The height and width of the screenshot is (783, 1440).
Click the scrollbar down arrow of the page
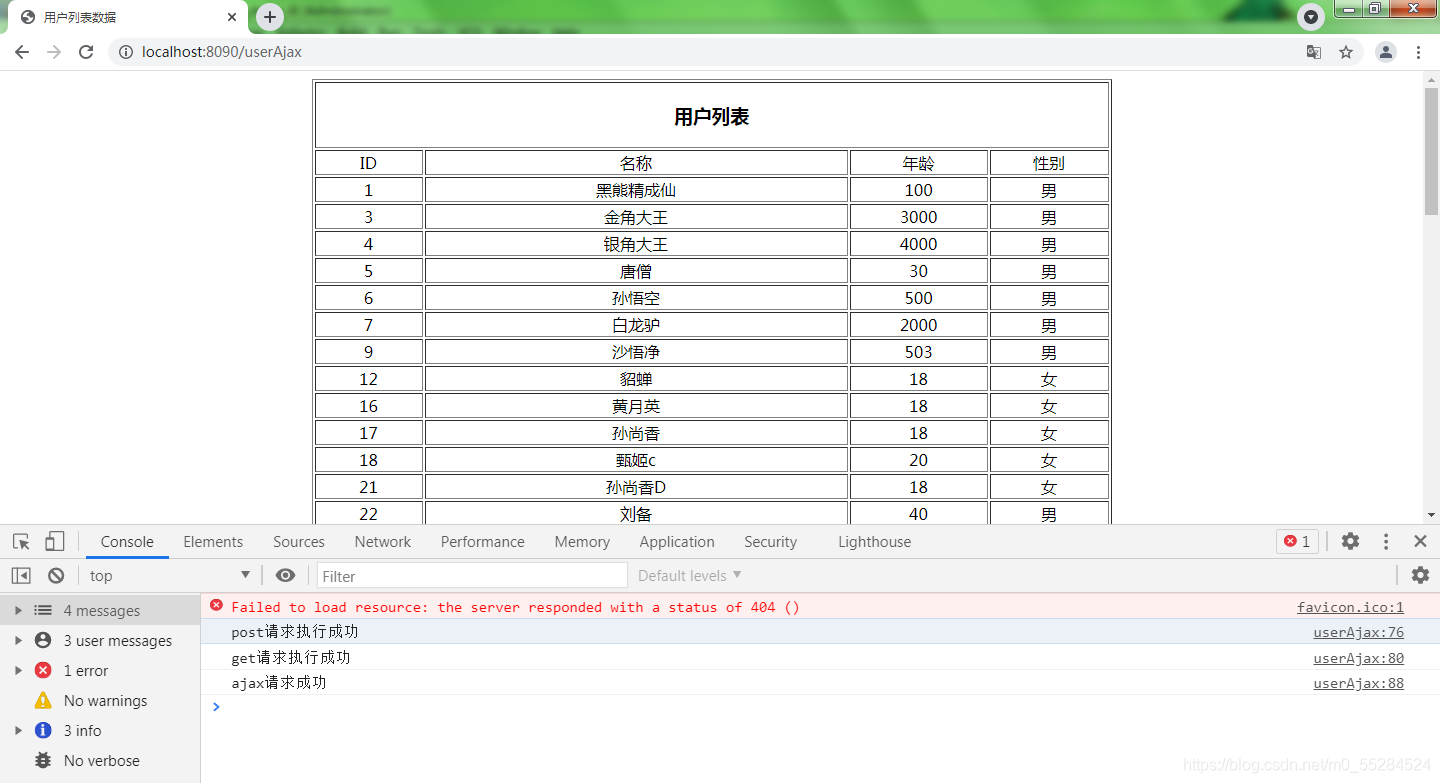(x=1431, y=515)
